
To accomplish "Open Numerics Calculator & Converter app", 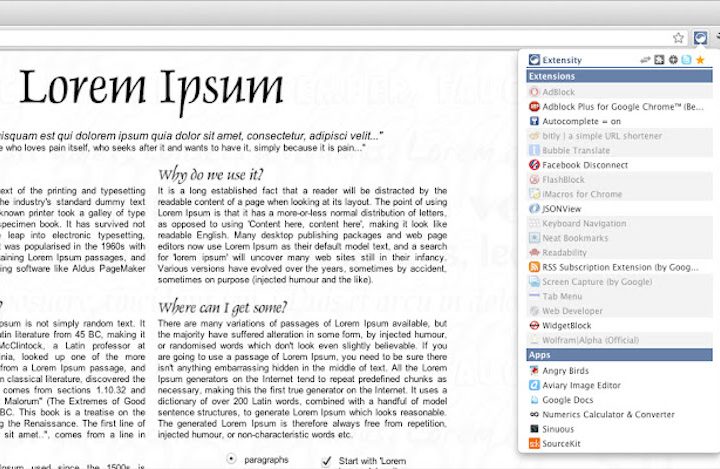I will [x=619, y=414].
